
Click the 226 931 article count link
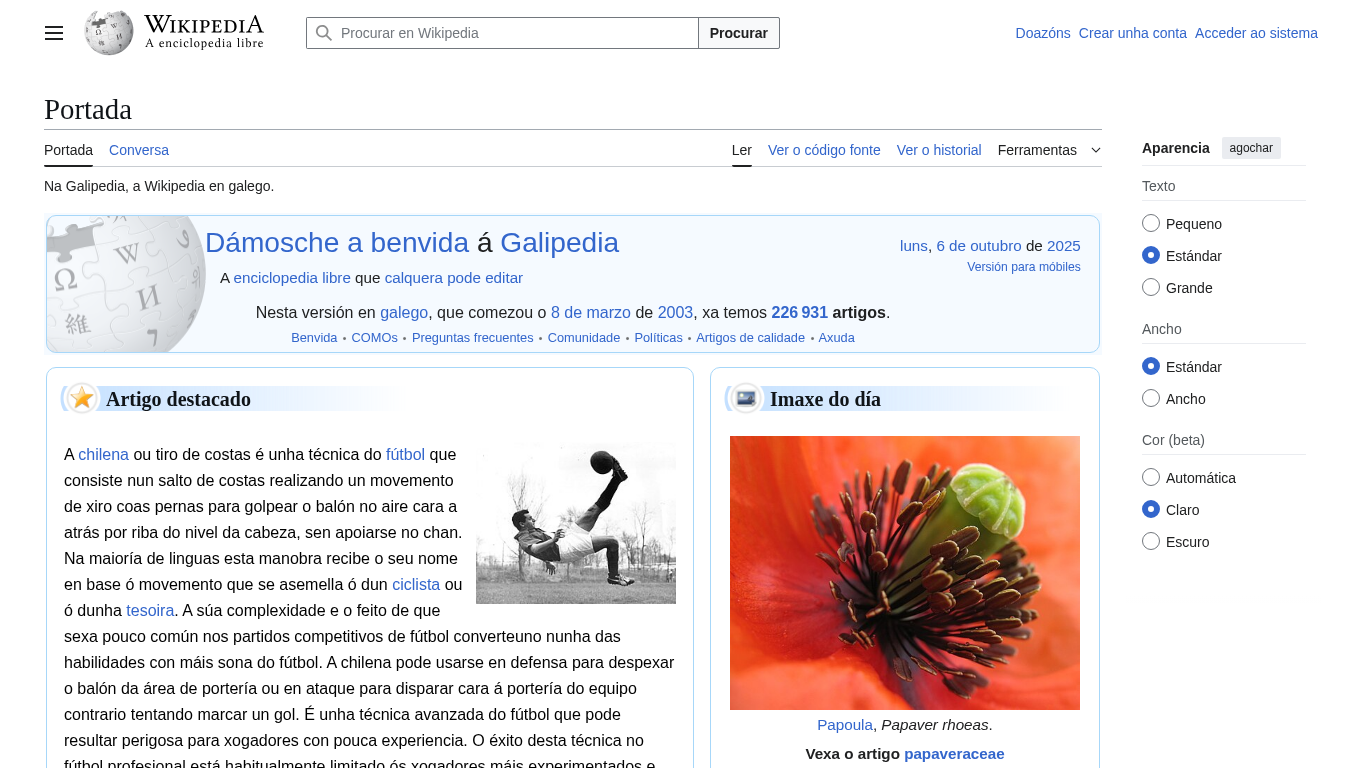point(800,313)
